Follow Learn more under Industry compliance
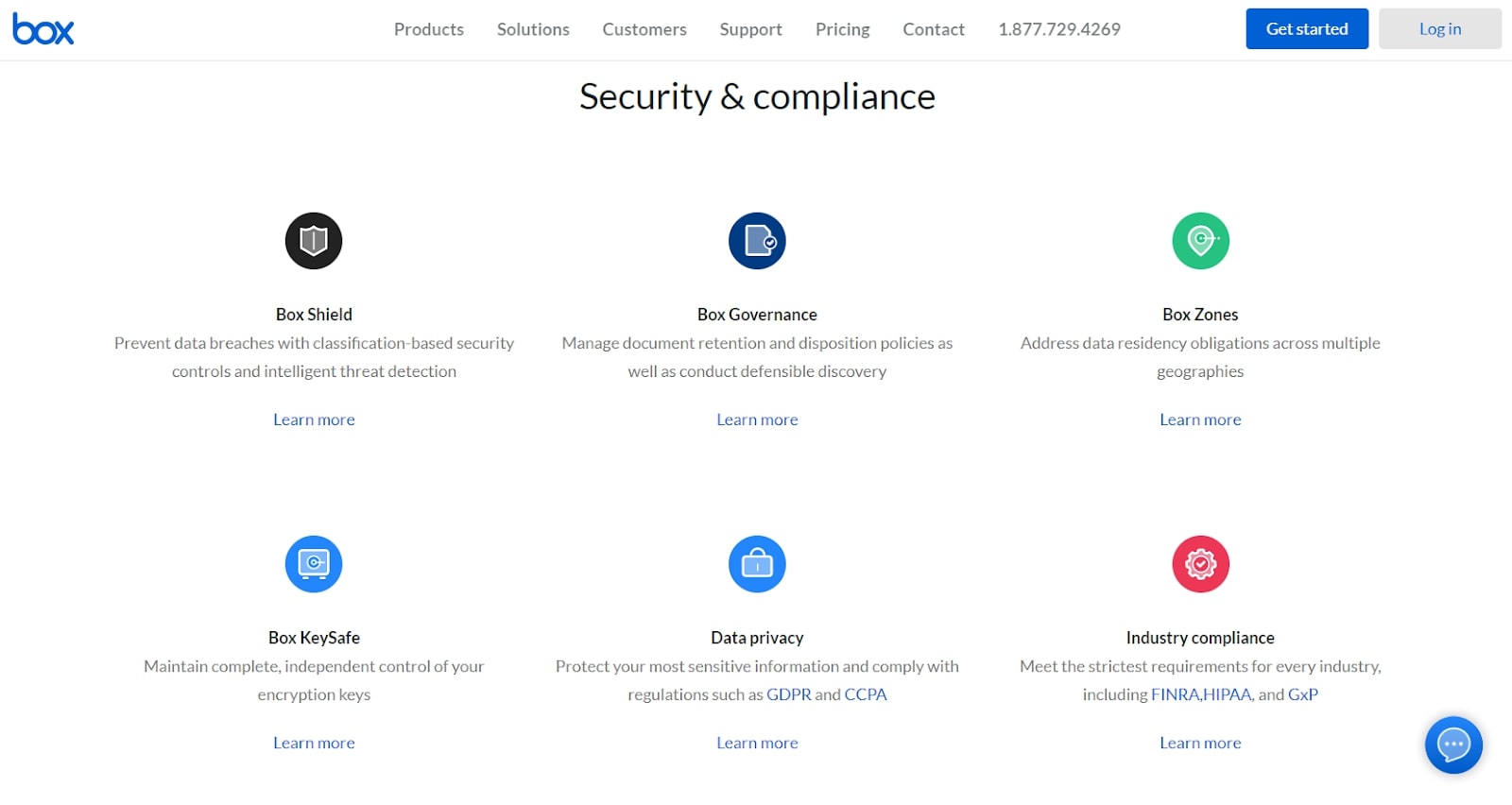The height and width of the screenshot is (805, 1512). 1200,743
